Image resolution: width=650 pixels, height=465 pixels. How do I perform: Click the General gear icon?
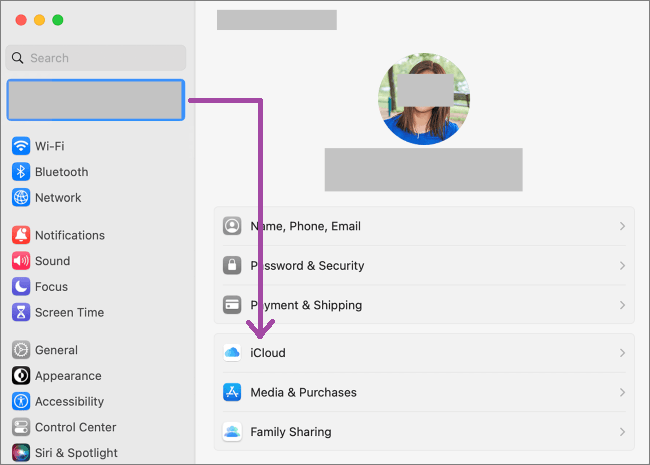point(21,350)
